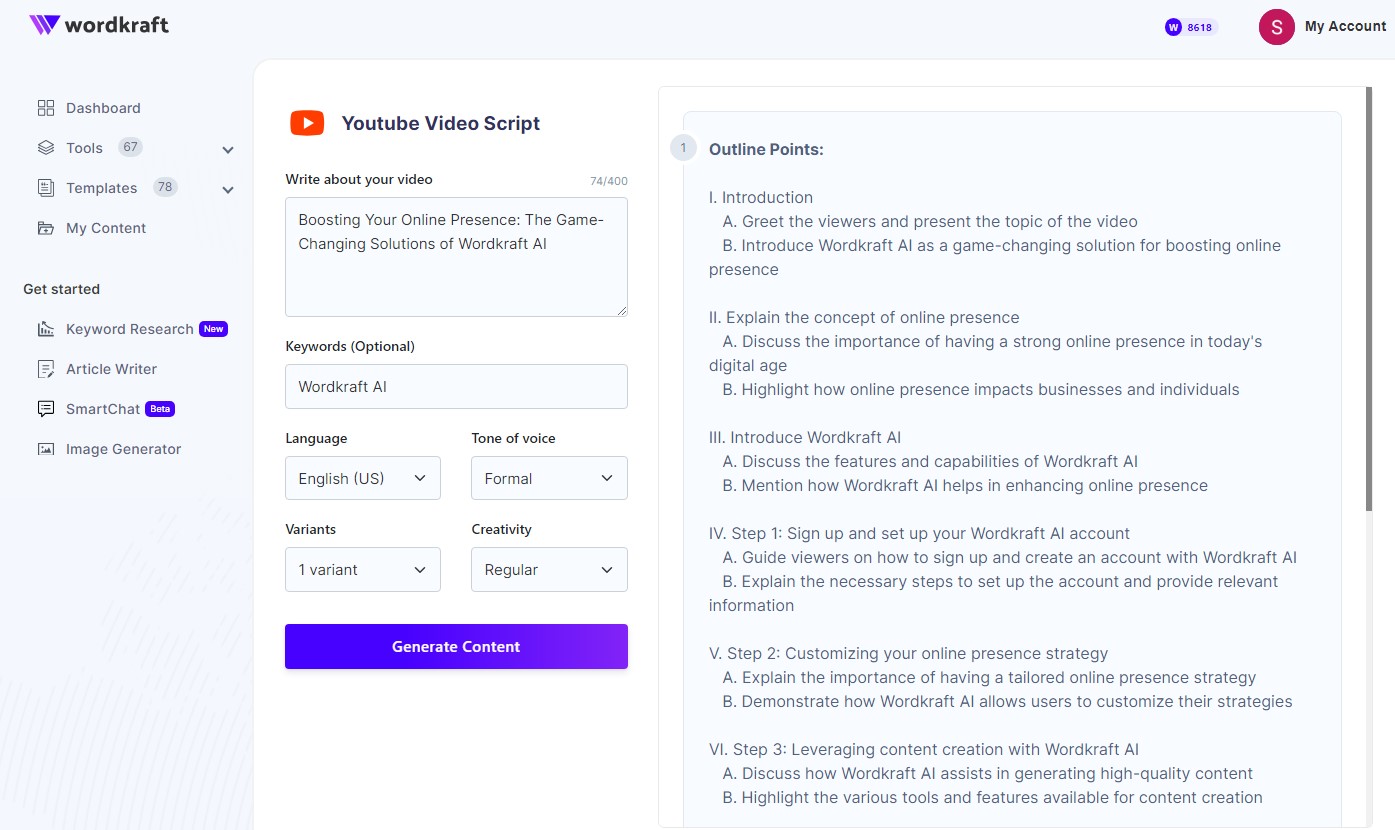Viewport: 1395px width, 830px height.
Task: Click inside the Keywords input field
Action: 456,386
